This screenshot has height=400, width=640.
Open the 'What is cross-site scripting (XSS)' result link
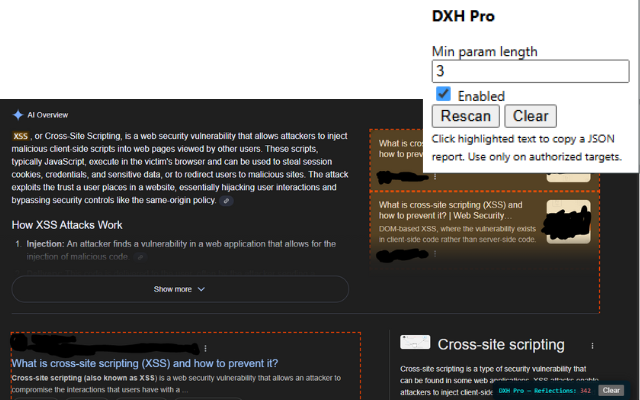[x=145, y=363]
